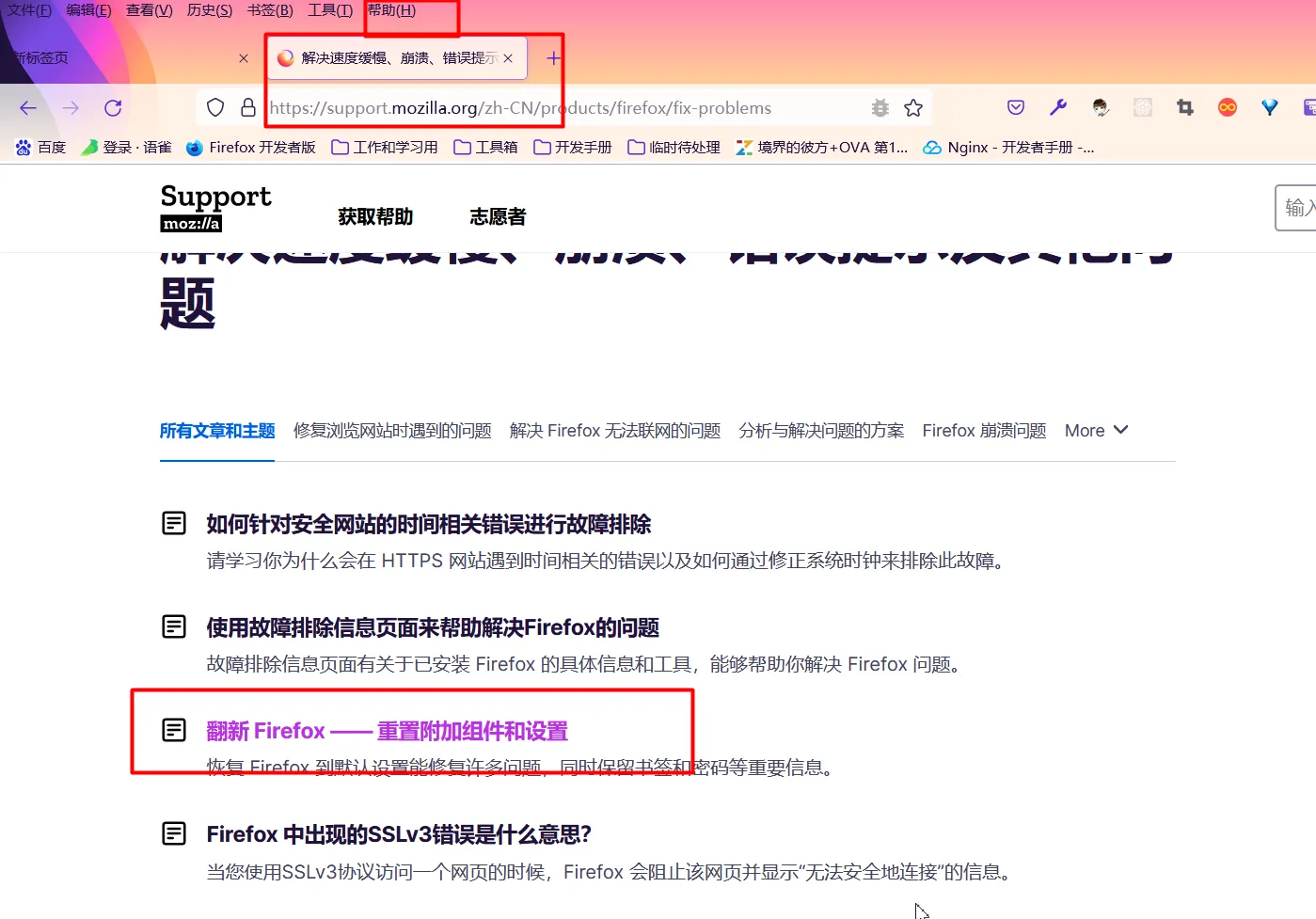Screen dimensions: 1316x919
Task: Open the 工作和学习用 bookmark folder
Action: (385, 148)
